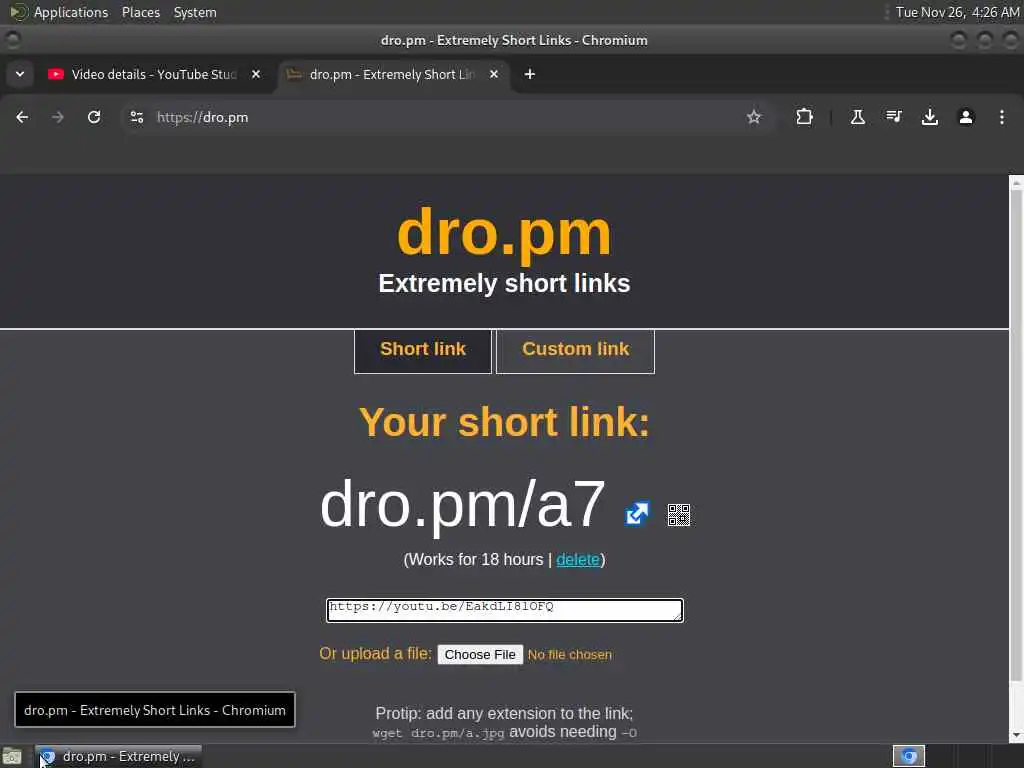
Task: Click the 'Your short link:' heading
Action: [x=504, y=422]
